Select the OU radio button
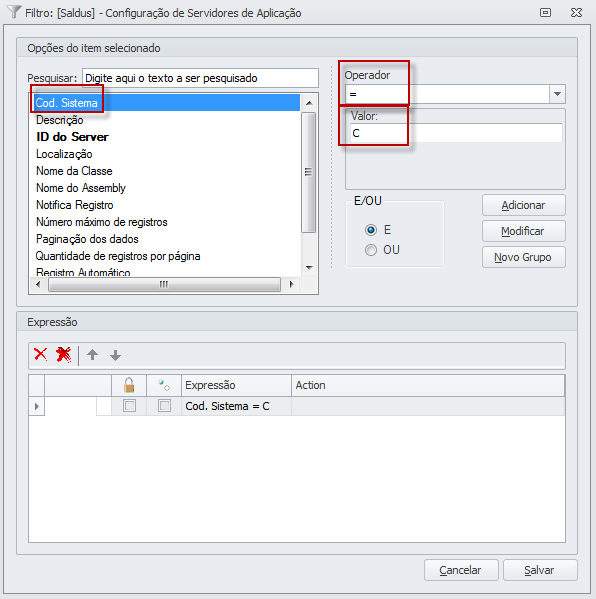 (371, 250)
